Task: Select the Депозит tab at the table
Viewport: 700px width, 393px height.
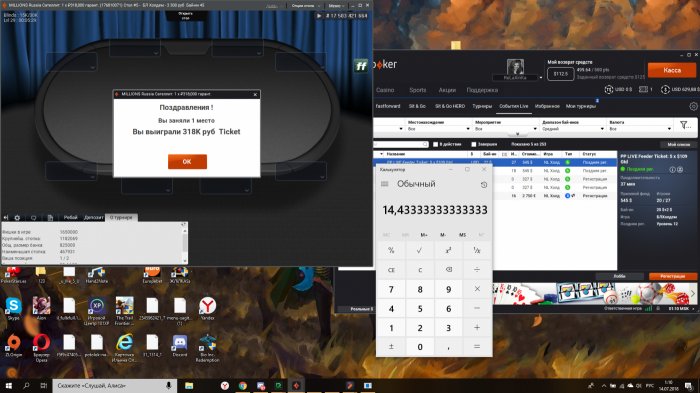Action: pos(94,217)
